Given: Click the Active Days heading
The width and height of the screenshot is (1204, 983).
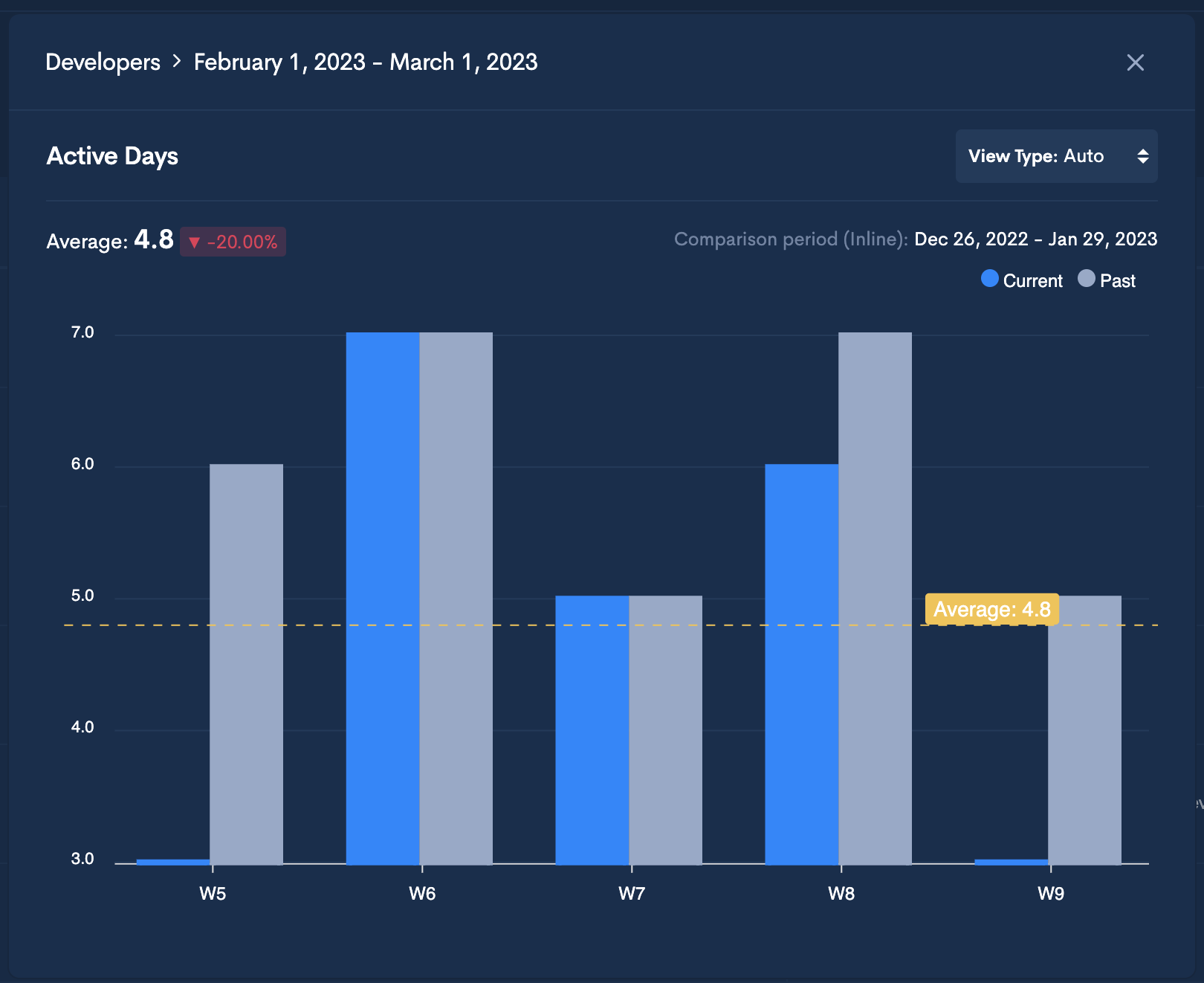Looking at the screenshot, I should coord(112,156).
